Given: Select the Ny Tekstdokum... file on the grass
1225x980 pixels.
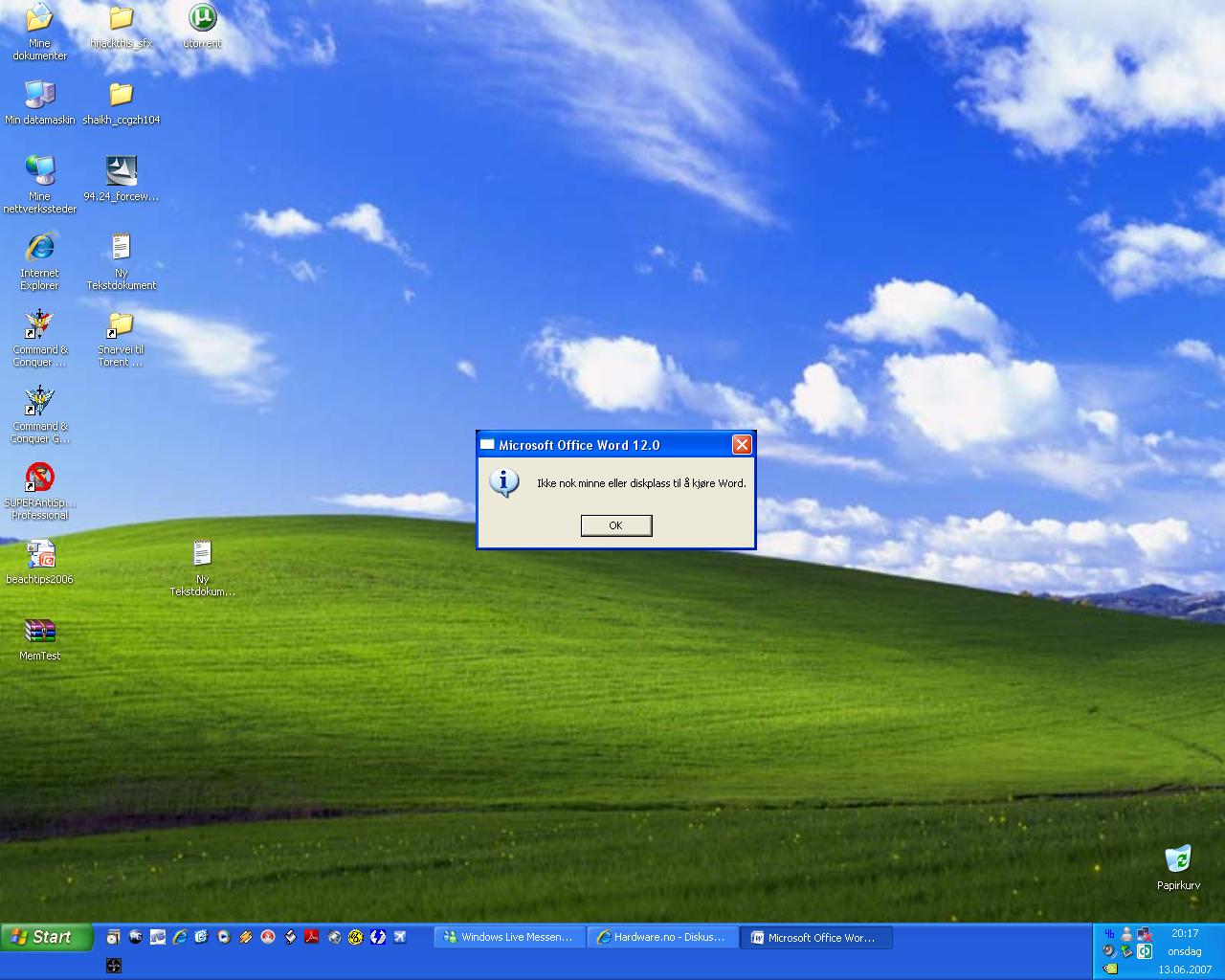Looking at the screenshot, I should 202,568.
